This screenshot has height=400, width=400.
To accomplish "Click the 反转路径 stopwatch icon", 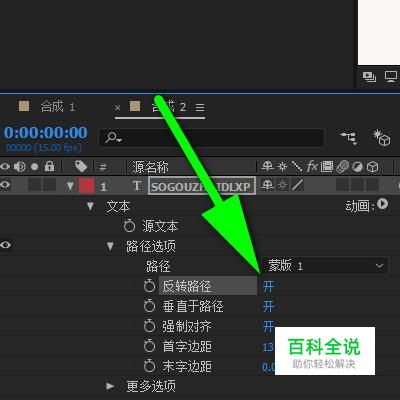I will pos(149,286).
